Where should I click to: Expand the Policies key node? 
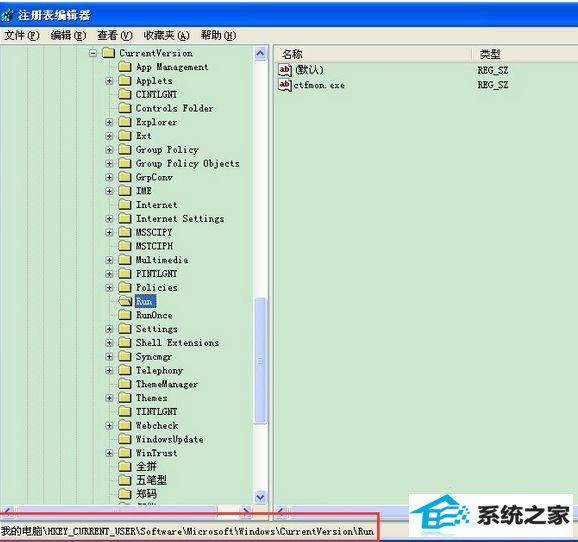tap(109, 288)
